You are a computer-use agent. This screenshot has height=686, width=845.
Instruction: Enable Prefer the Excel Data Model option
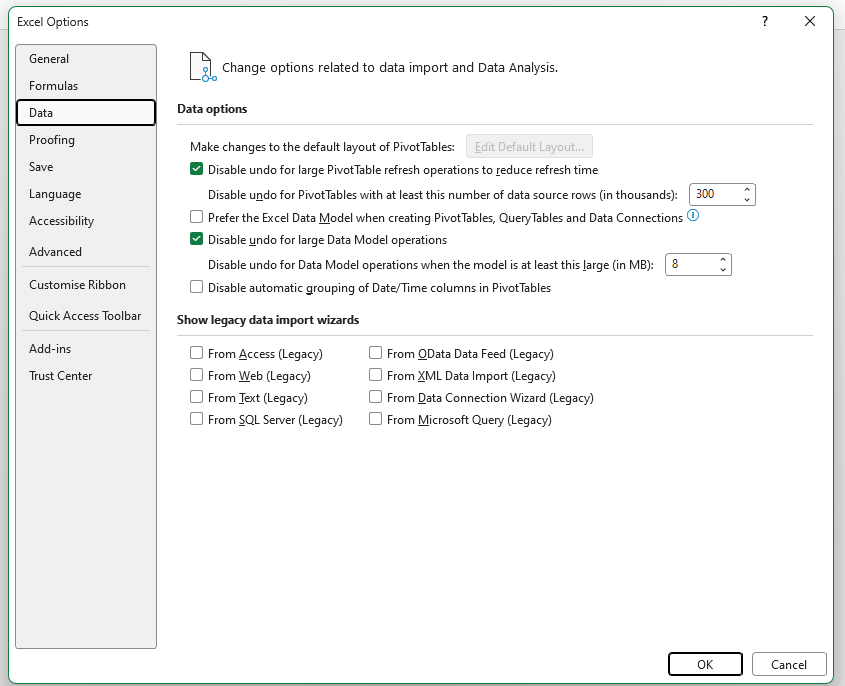point(196,217)
